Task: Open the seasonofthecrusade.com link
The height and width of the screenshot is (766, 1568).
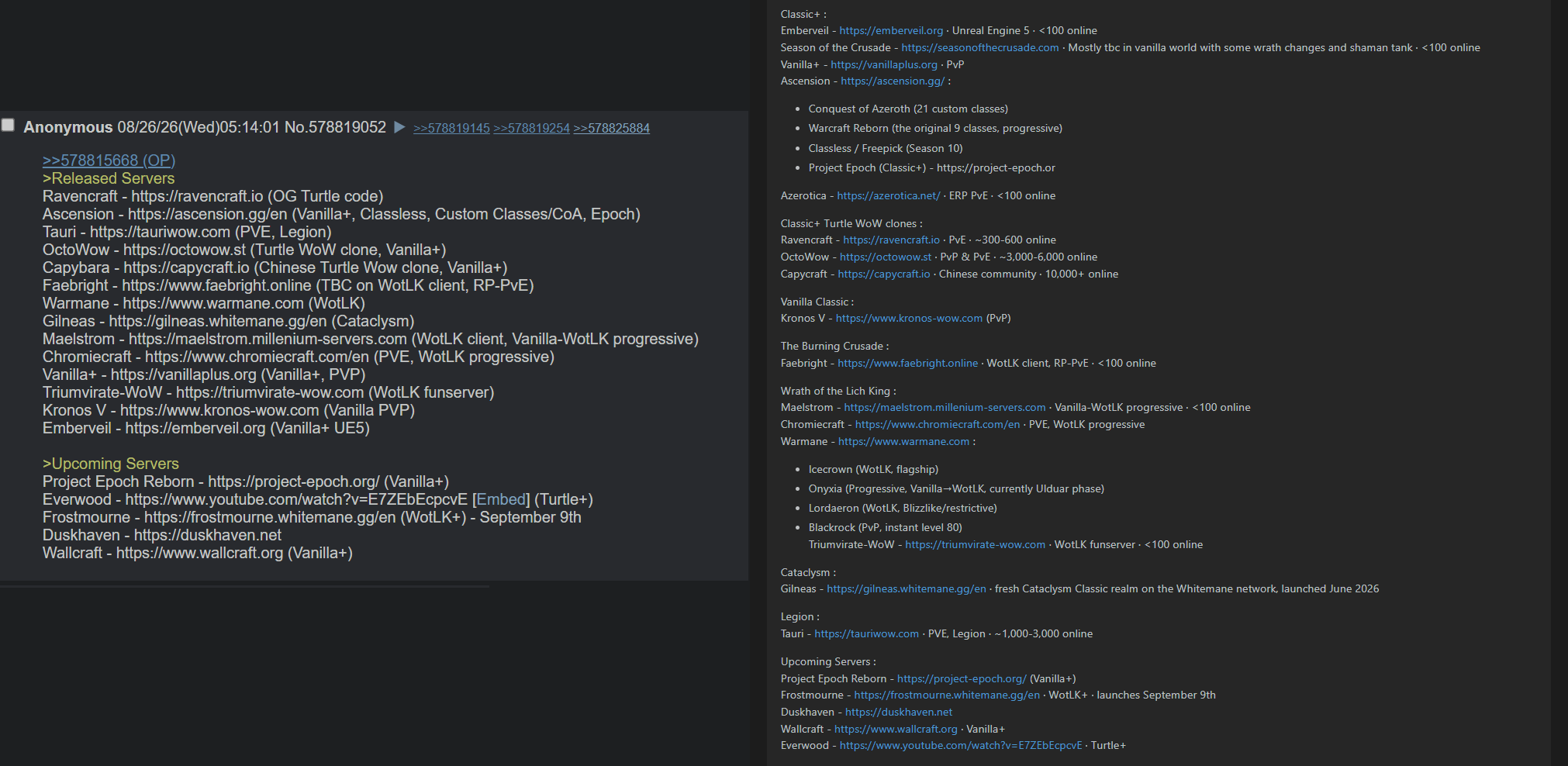Action: [x=980, y=47]
